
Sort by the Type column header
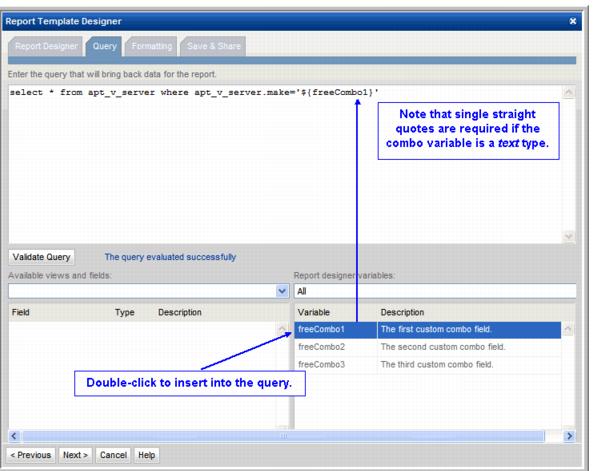(125, 312)
